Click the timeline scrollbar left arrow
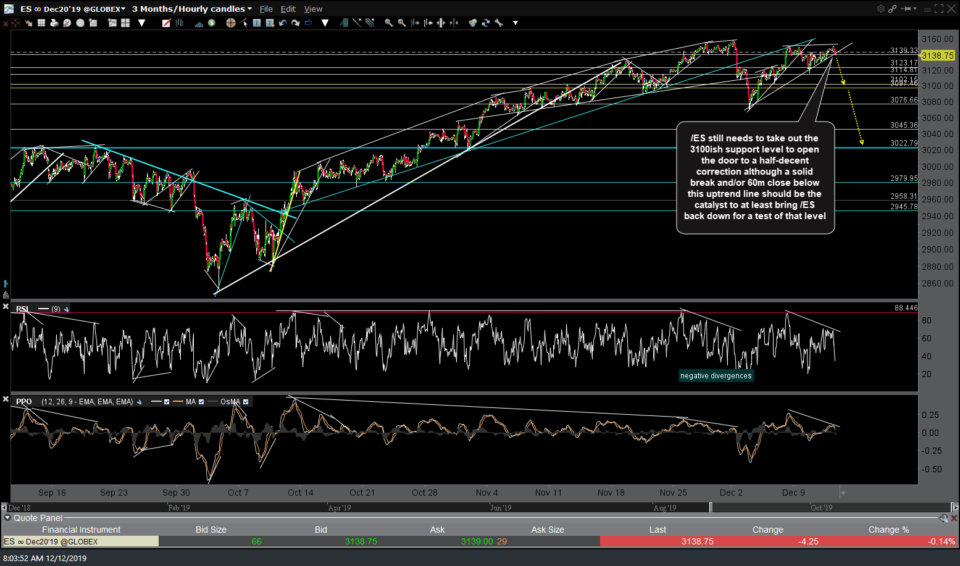Viewport: 960px width, 566px height. click(x=4, y=507)
